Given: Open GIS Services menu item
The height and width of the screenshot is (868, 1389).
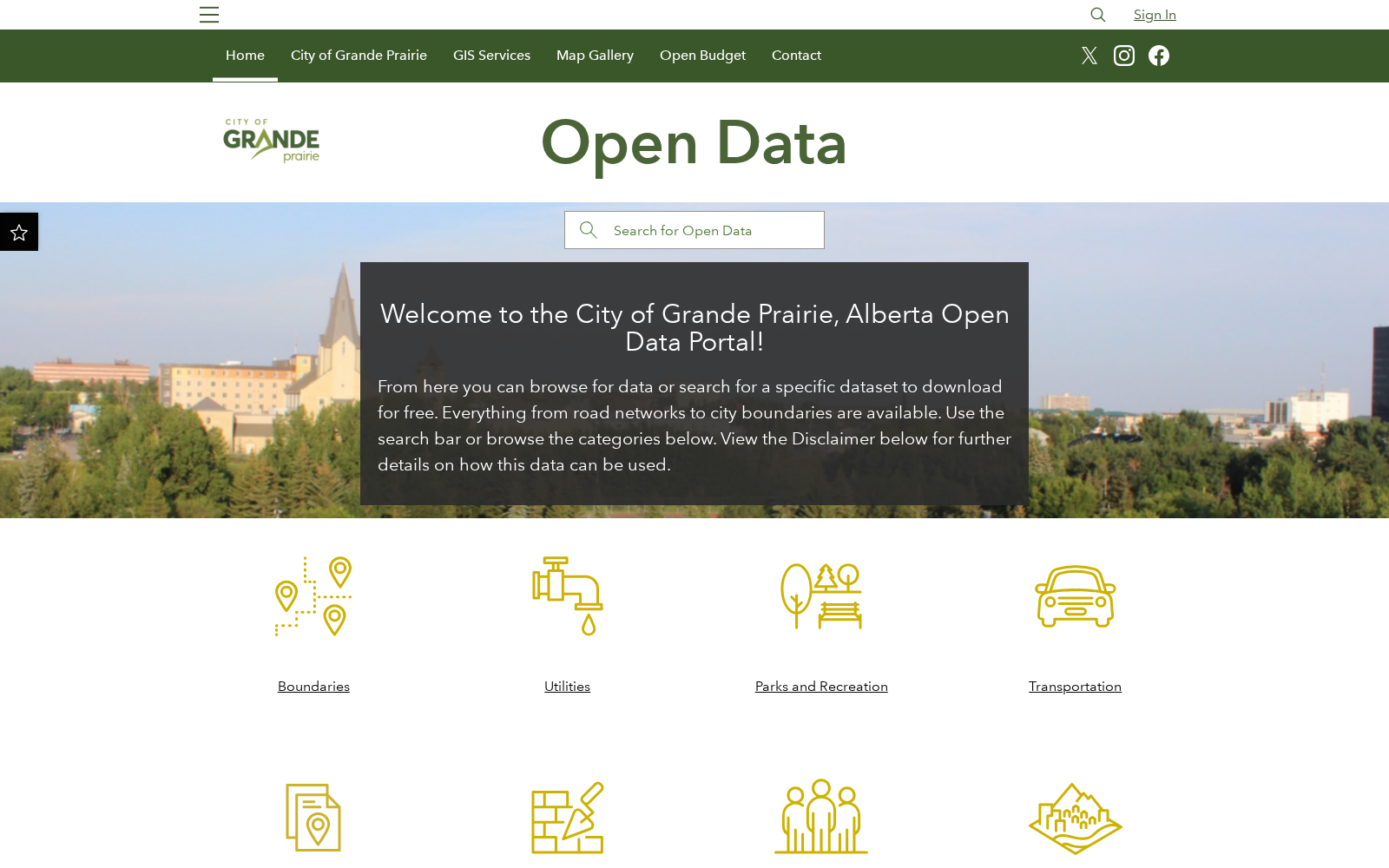Looking at the screenshot, I should [x=491, y=56].
